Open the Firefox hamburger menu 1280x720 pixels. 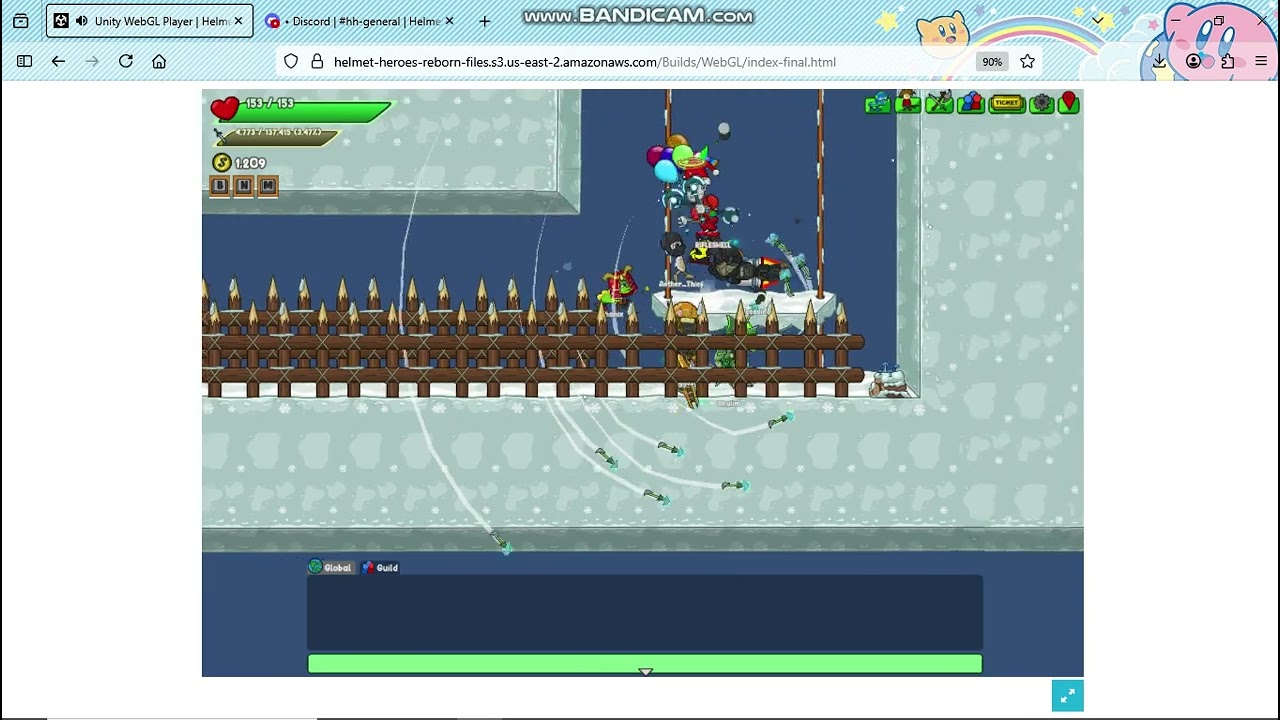click(x=1261, y=61)
